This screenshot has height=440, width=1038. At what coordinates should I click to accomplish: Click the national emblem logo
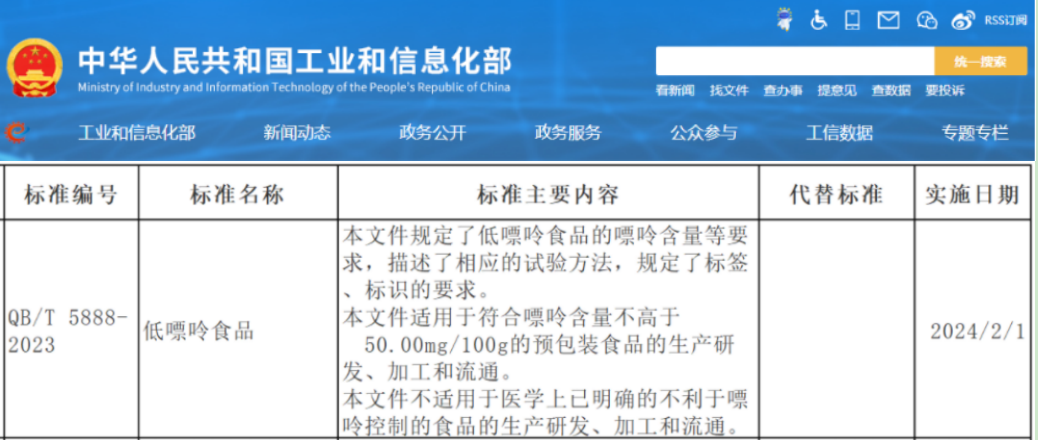(34, 69)
